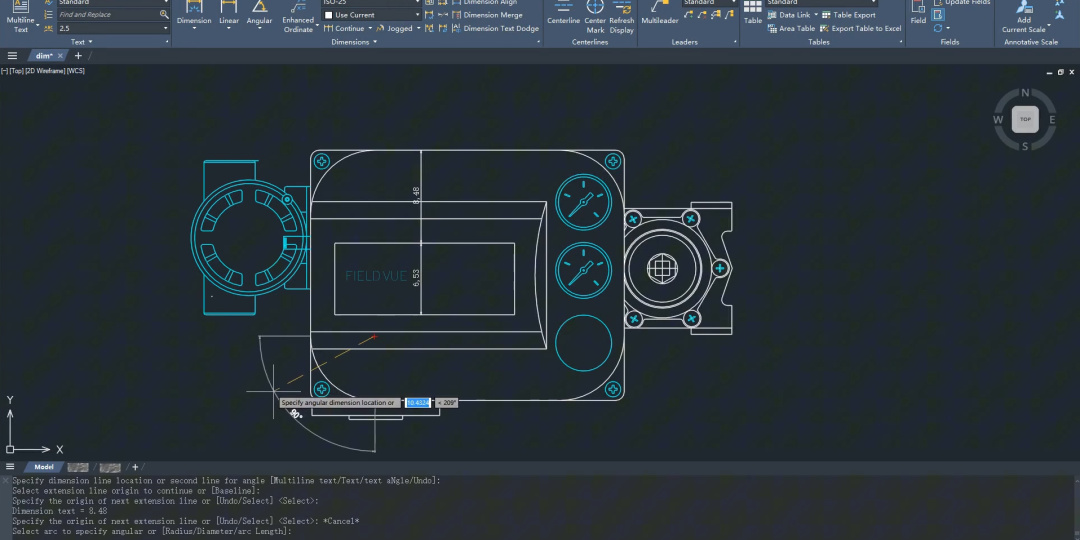
Task: Click the Continue dimension button
Action: click(x=344, y=28)
